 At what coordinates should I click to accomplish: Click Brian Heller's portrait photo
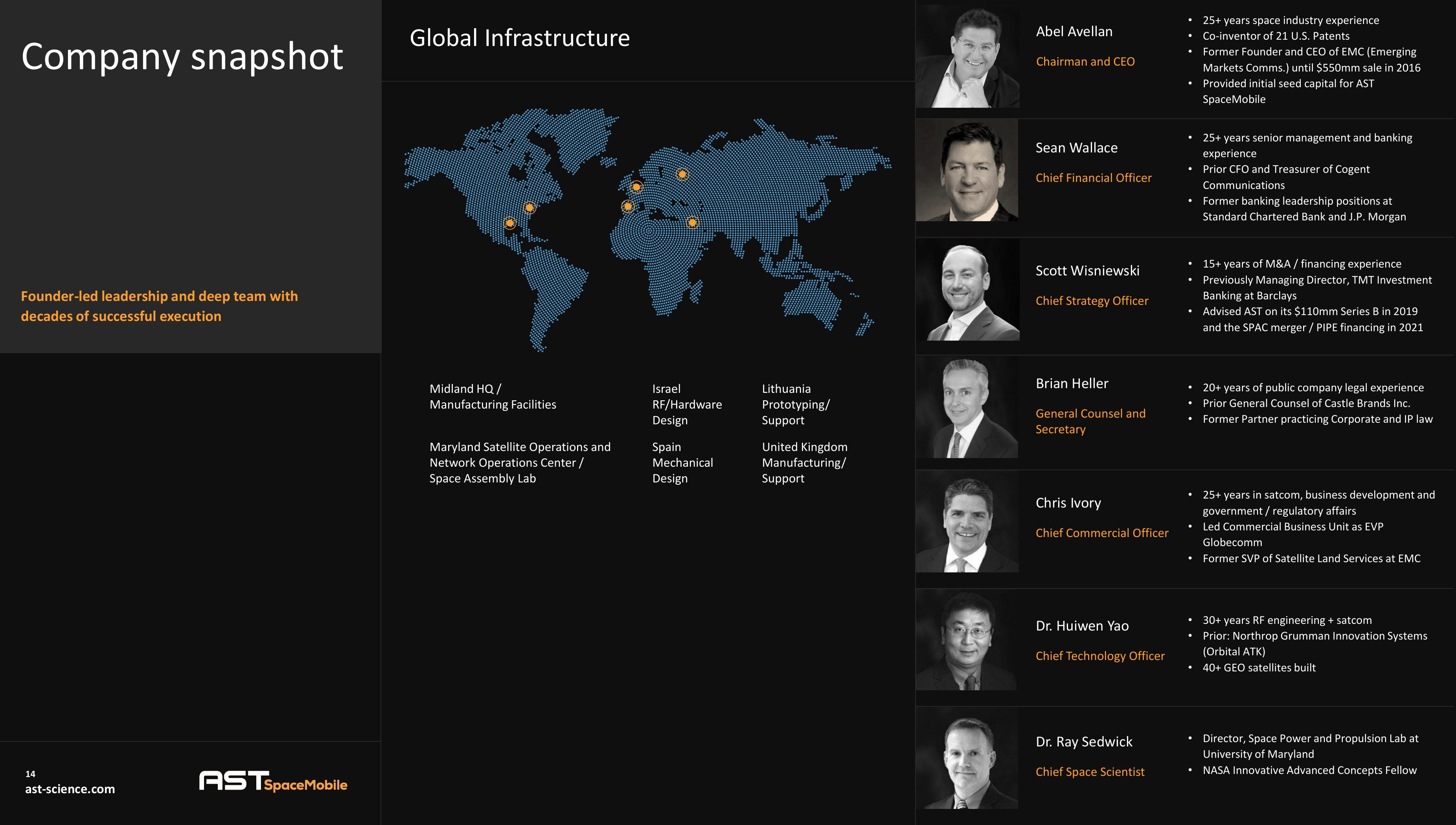(x=967, y=407)
